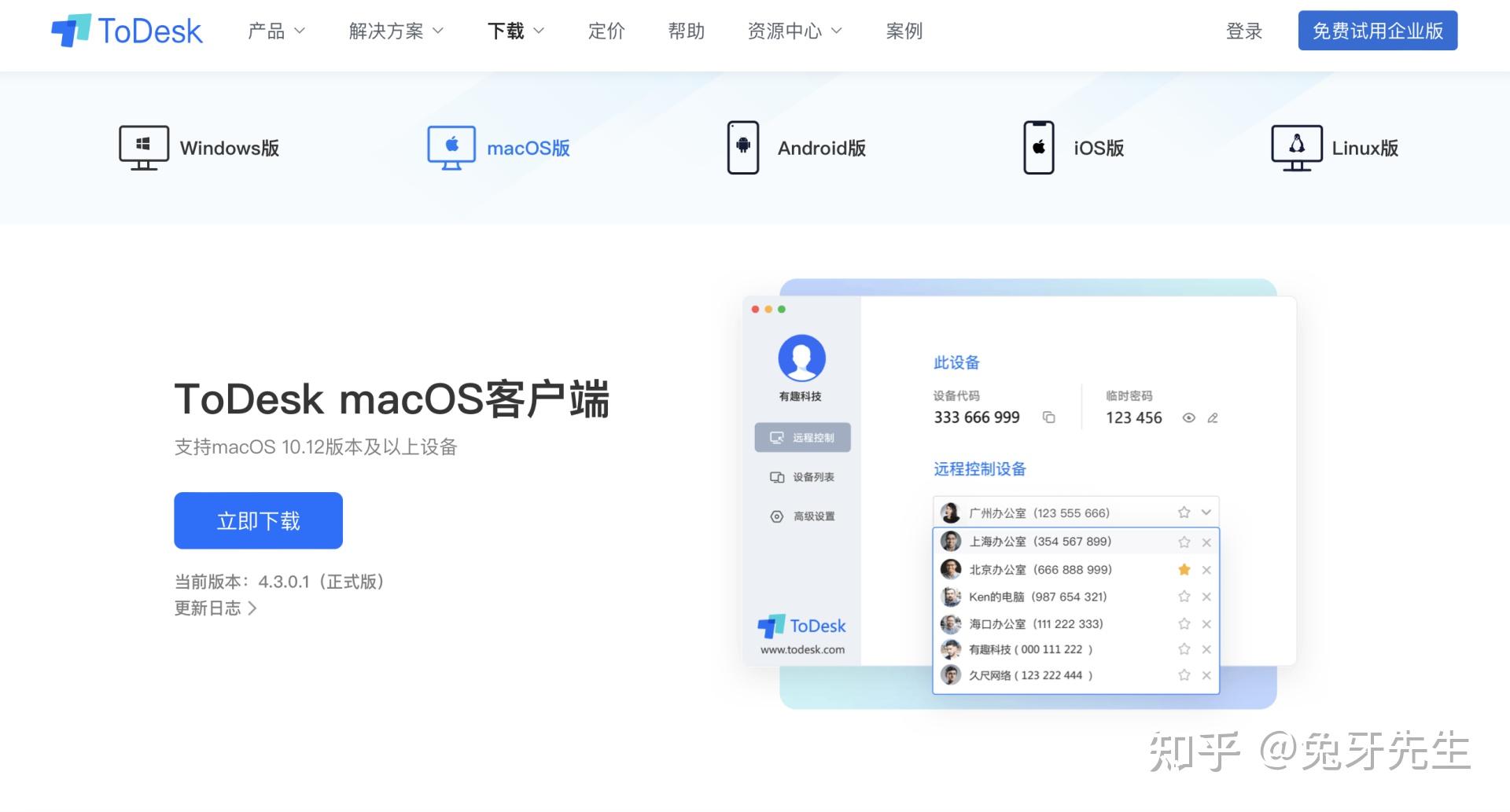Screen dimensions: 1510x812
Task: Select the iOS phone icon
Action: click(x=1039, y=148)
